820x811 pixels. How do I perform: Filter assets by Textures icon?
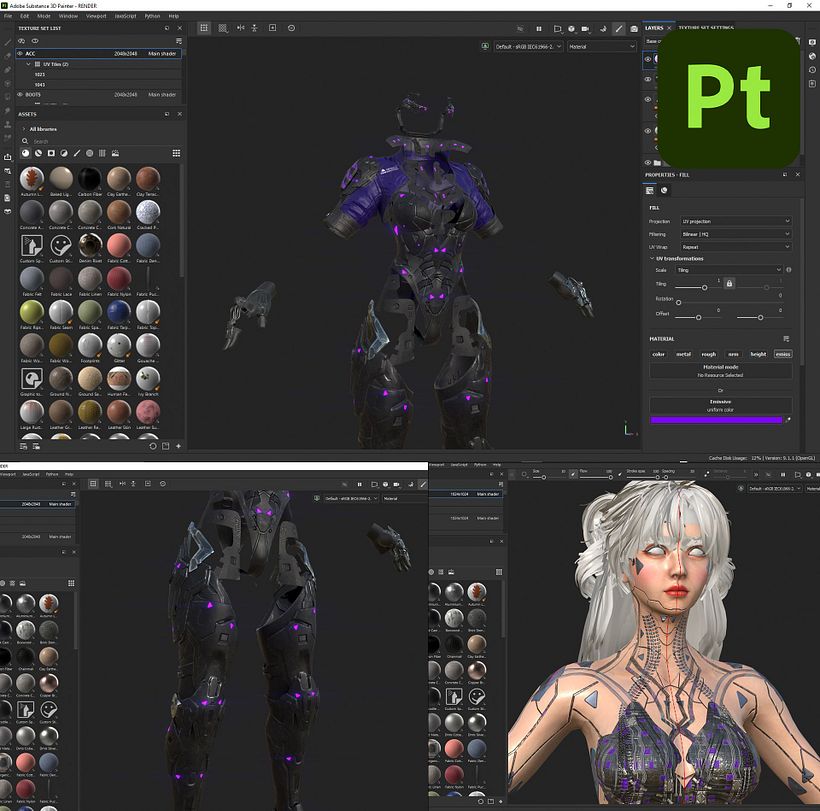pos(102,153)
